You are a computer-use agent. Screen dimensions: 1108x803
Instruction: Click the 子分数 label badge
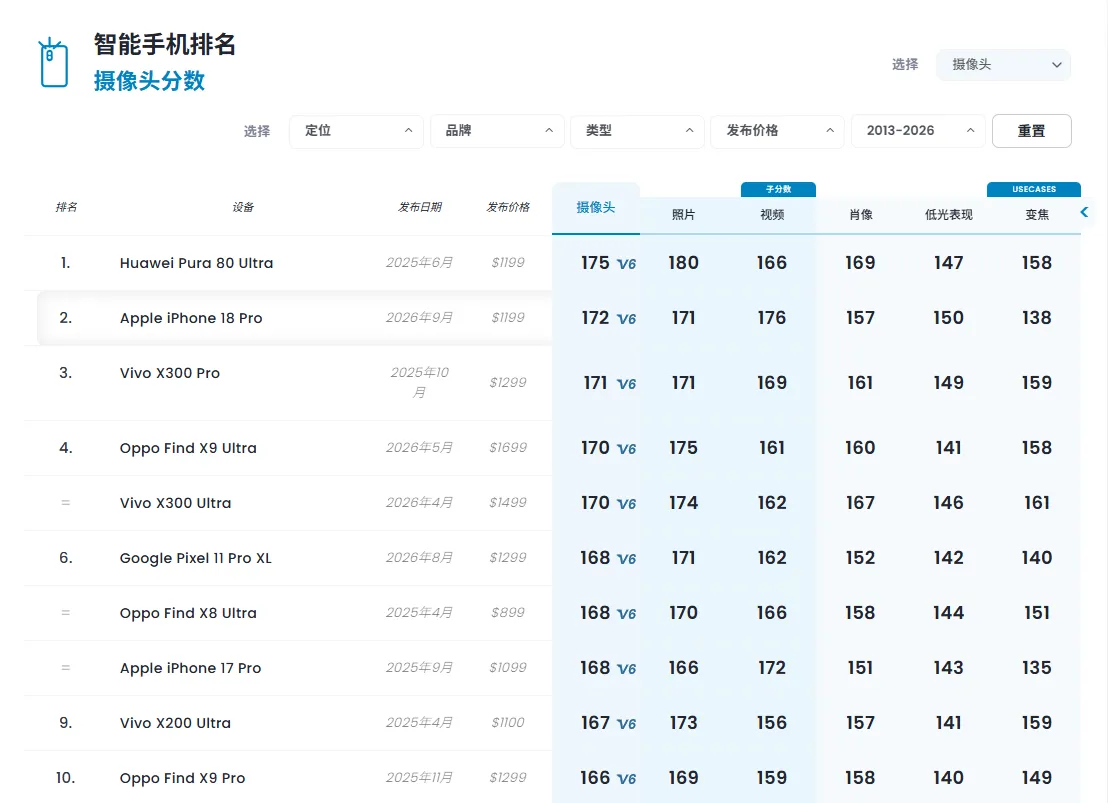coord(778,189)
